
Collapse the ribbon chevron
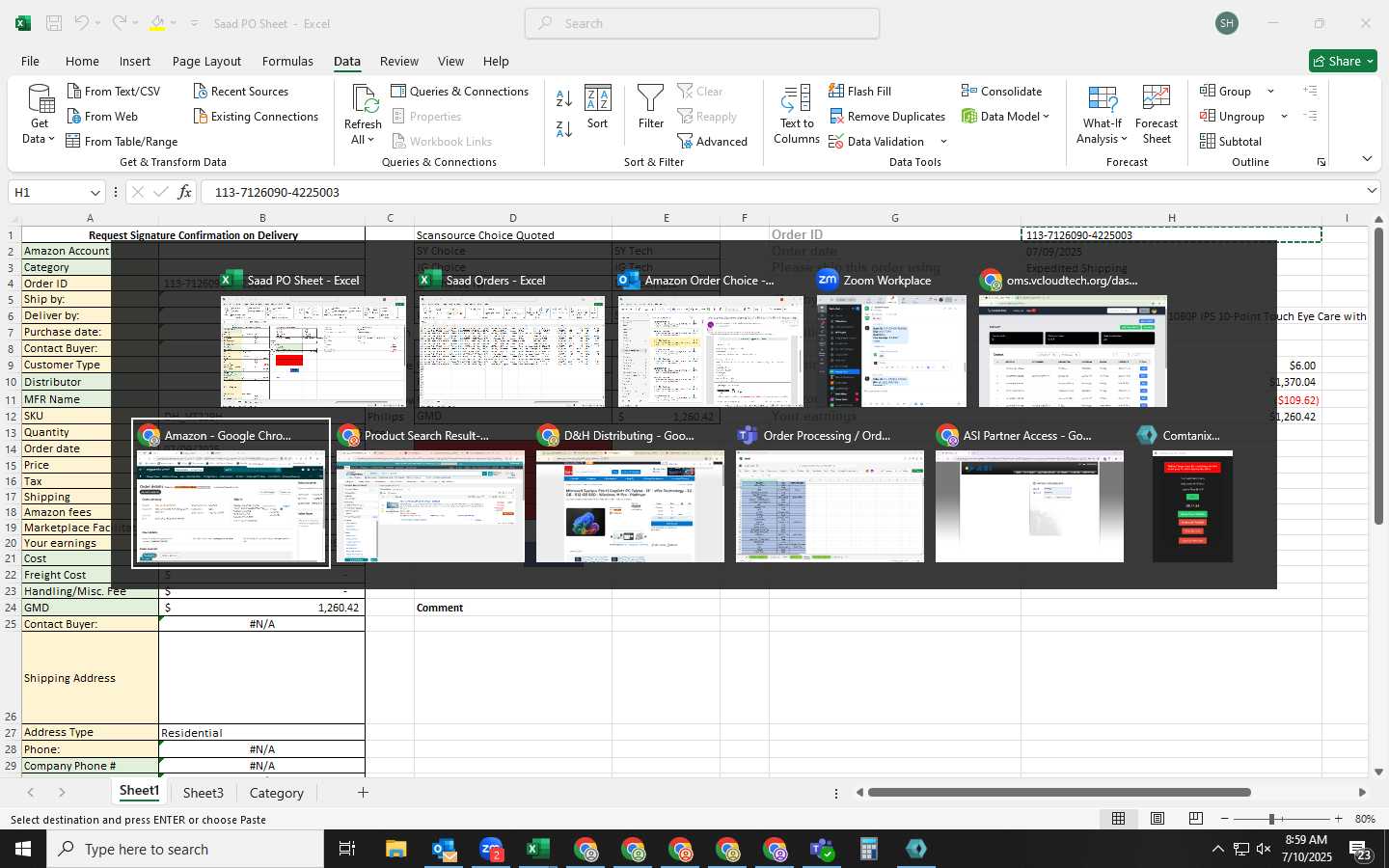[x=1367, y=159]
